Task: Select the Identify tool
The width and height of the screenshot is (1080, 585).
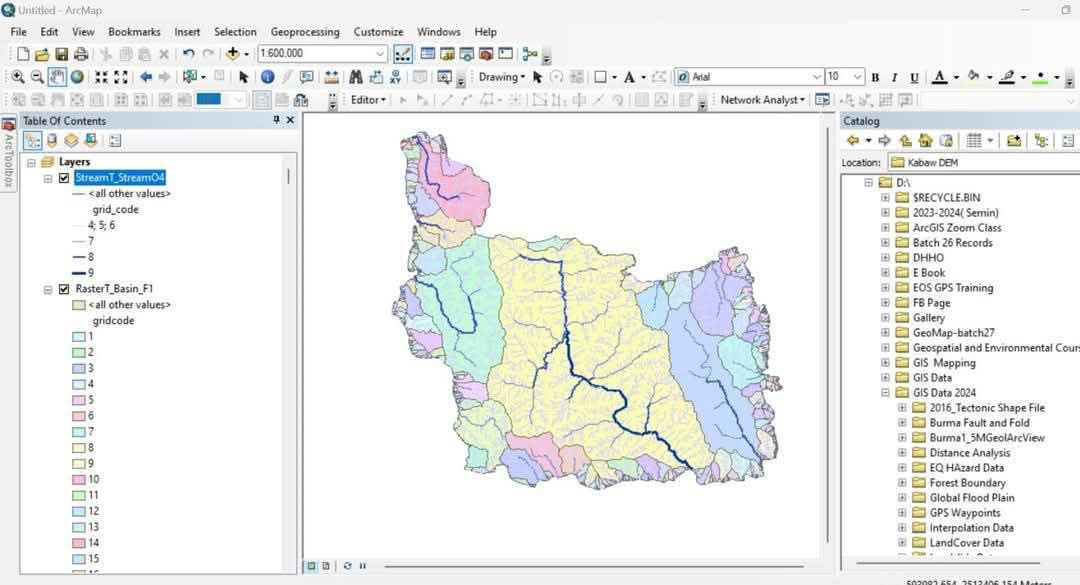Action: tap(267, 77)
